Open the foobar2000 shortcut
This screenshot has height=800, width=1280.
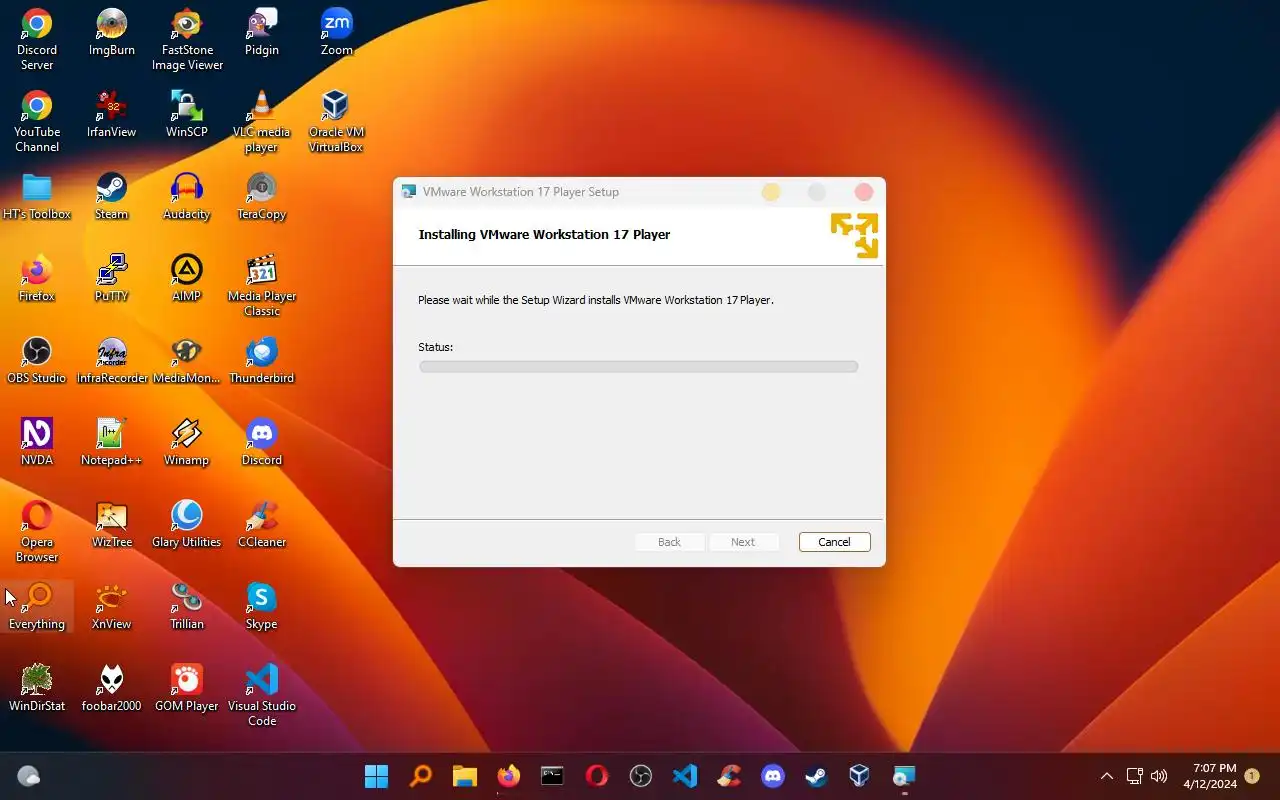(x=111, y=688)
